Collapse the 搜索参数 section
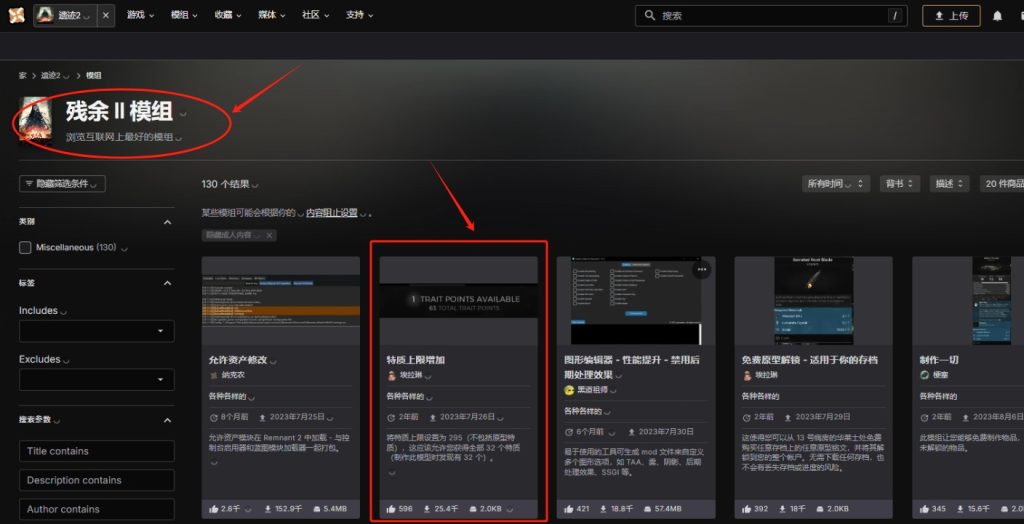The height and width of the screenshot is (524, 1024). pyautogui.click(x=167, y=420)
